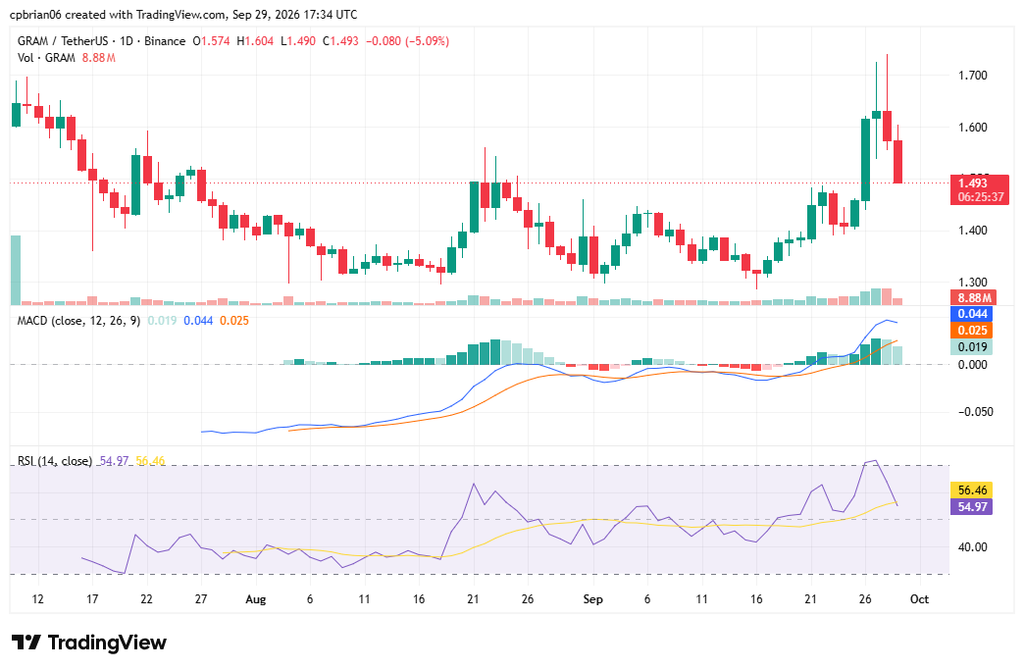The width and height of the screenshot is (1024, 672).
Task: Click the yellow 56.46 value in the RSI legend
Action: [150, 461]
